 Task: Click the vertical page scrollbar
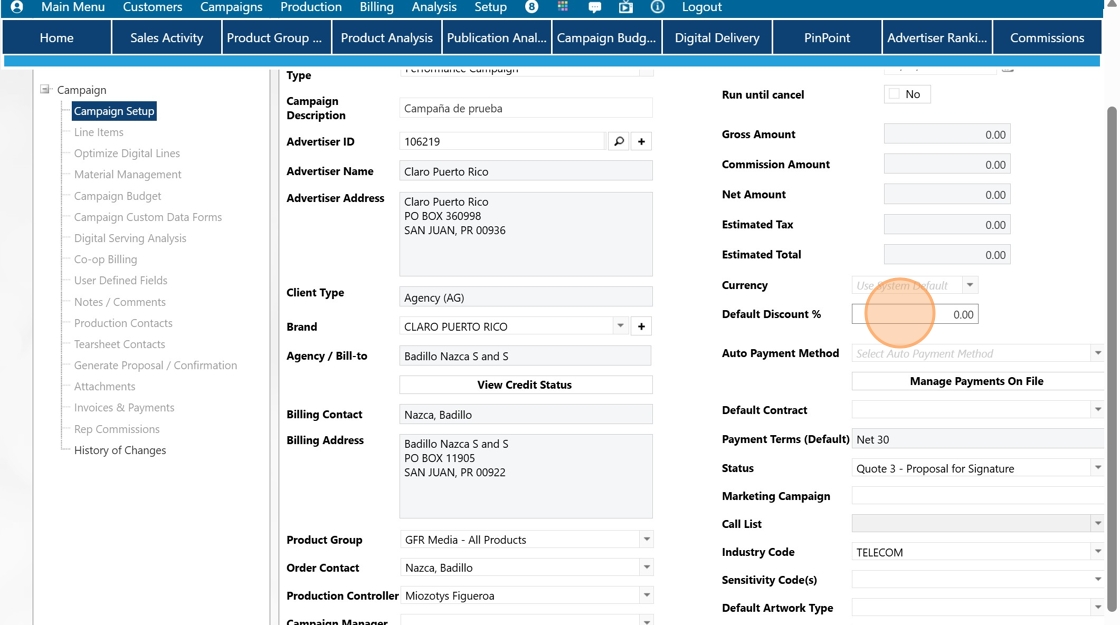pyautogui.click(x=1111, y=357)
